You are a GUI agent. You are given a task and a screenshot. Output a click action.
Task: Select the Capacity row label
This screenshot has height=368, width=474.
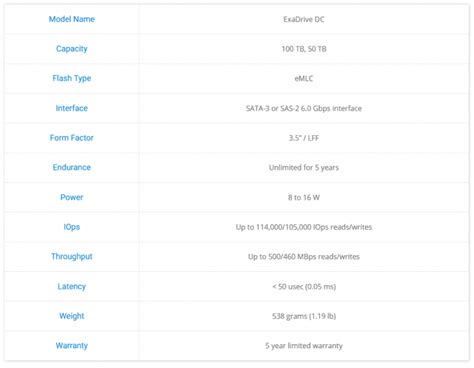(72, 49)
